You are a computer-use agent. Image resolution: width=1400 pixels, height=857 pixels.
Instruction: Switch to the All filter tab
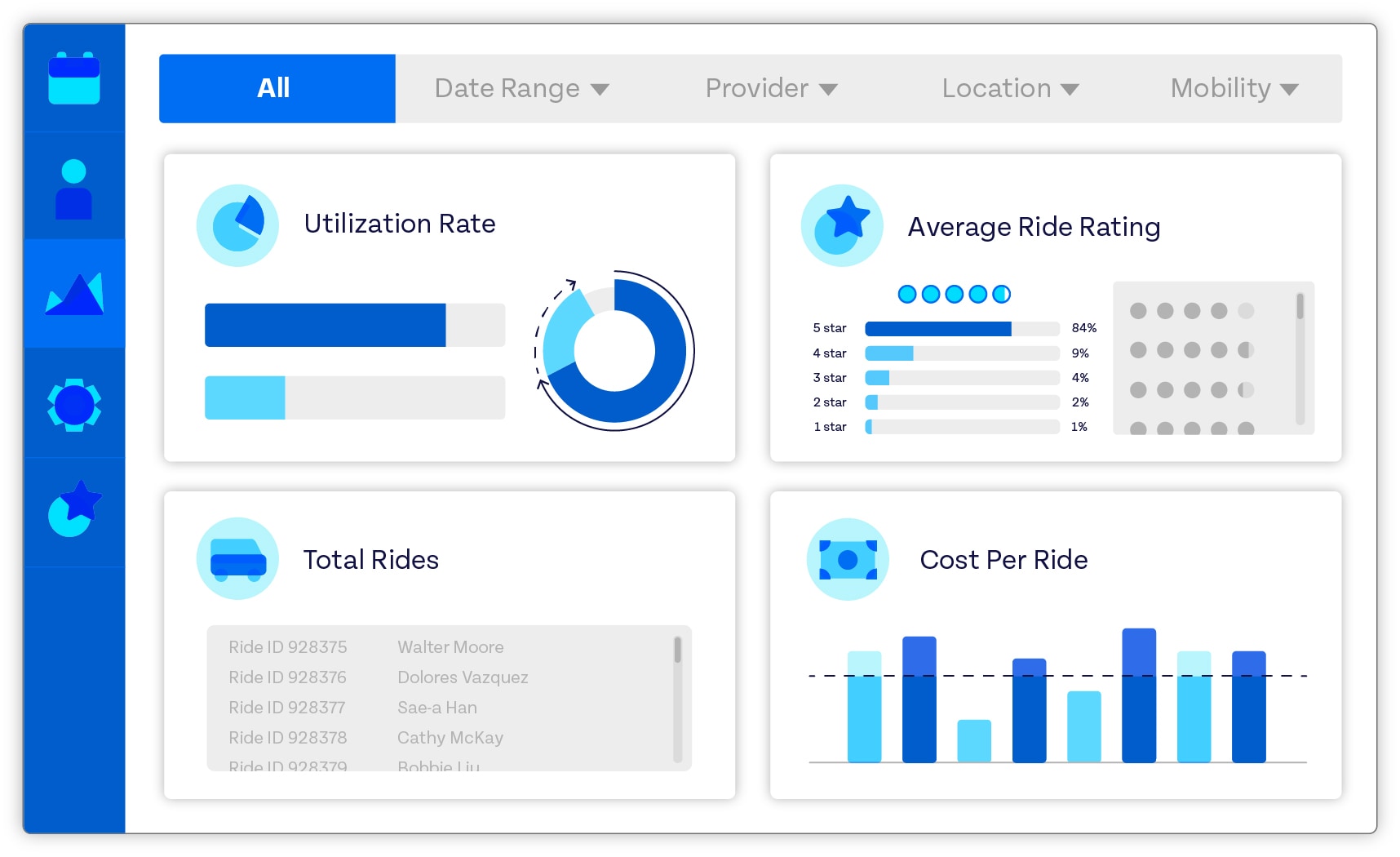pos(277,87)
